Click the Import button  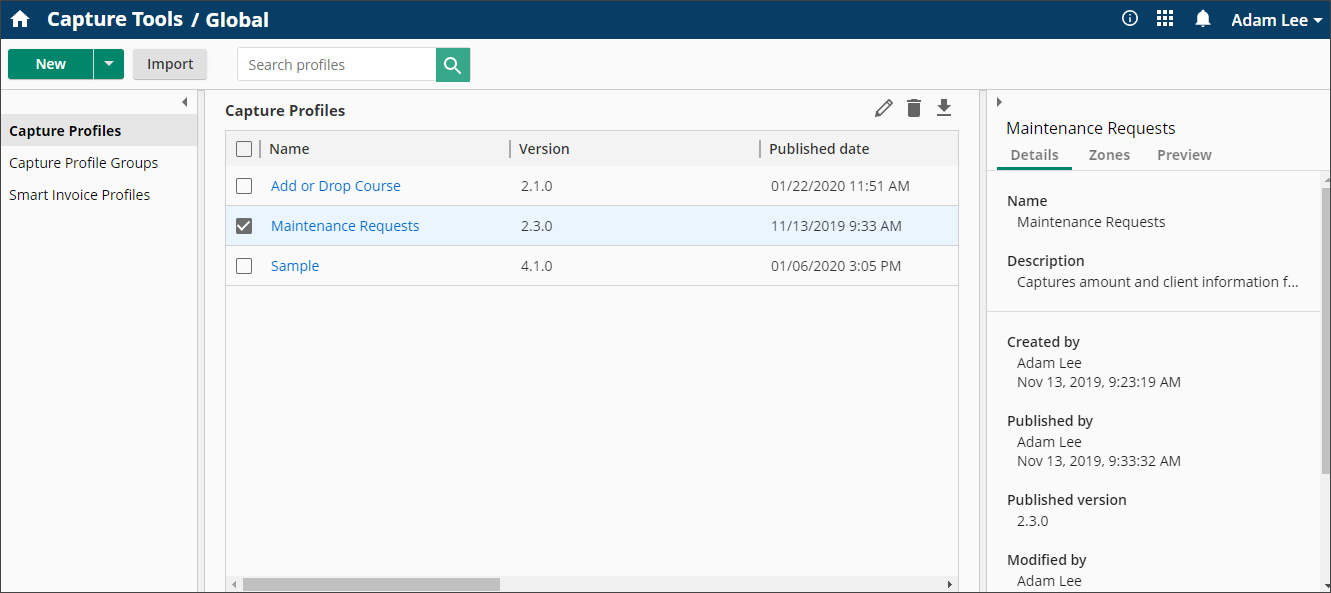pos(169,63)
